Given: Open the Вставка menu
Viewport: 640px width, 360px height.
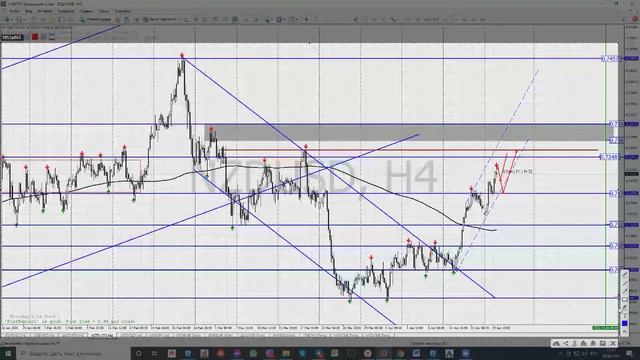Looking at the screenshot, I should click(x=44, y=11).
